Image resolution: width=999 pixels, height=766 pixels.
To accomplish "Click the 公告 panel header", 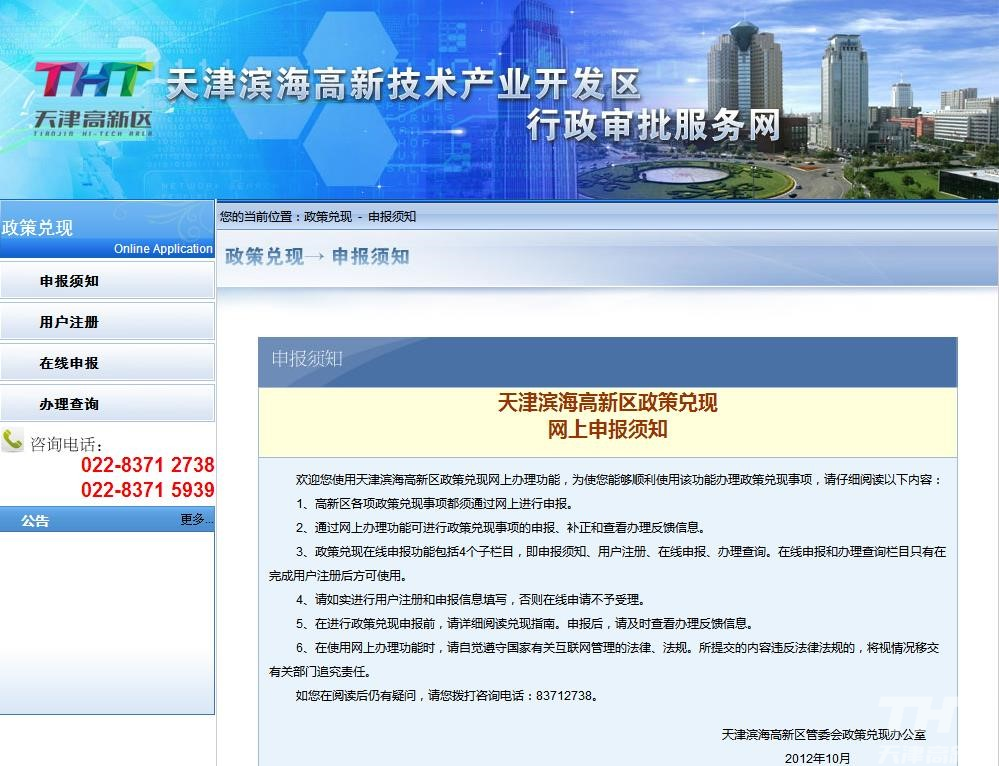I will pos(107,520).
